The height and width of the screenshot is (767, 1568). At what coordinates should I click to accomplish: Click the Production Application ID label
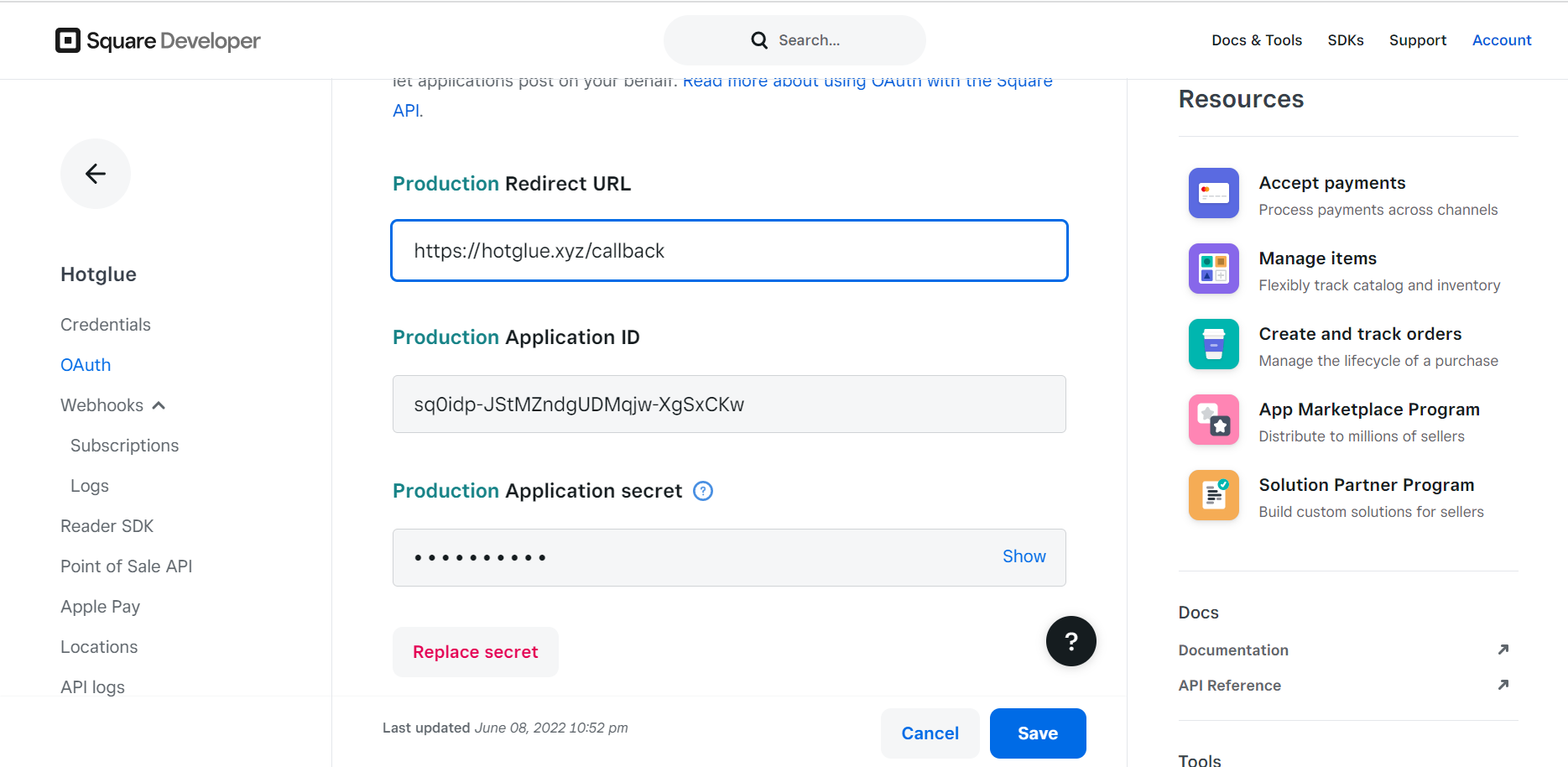click(516, 337)
